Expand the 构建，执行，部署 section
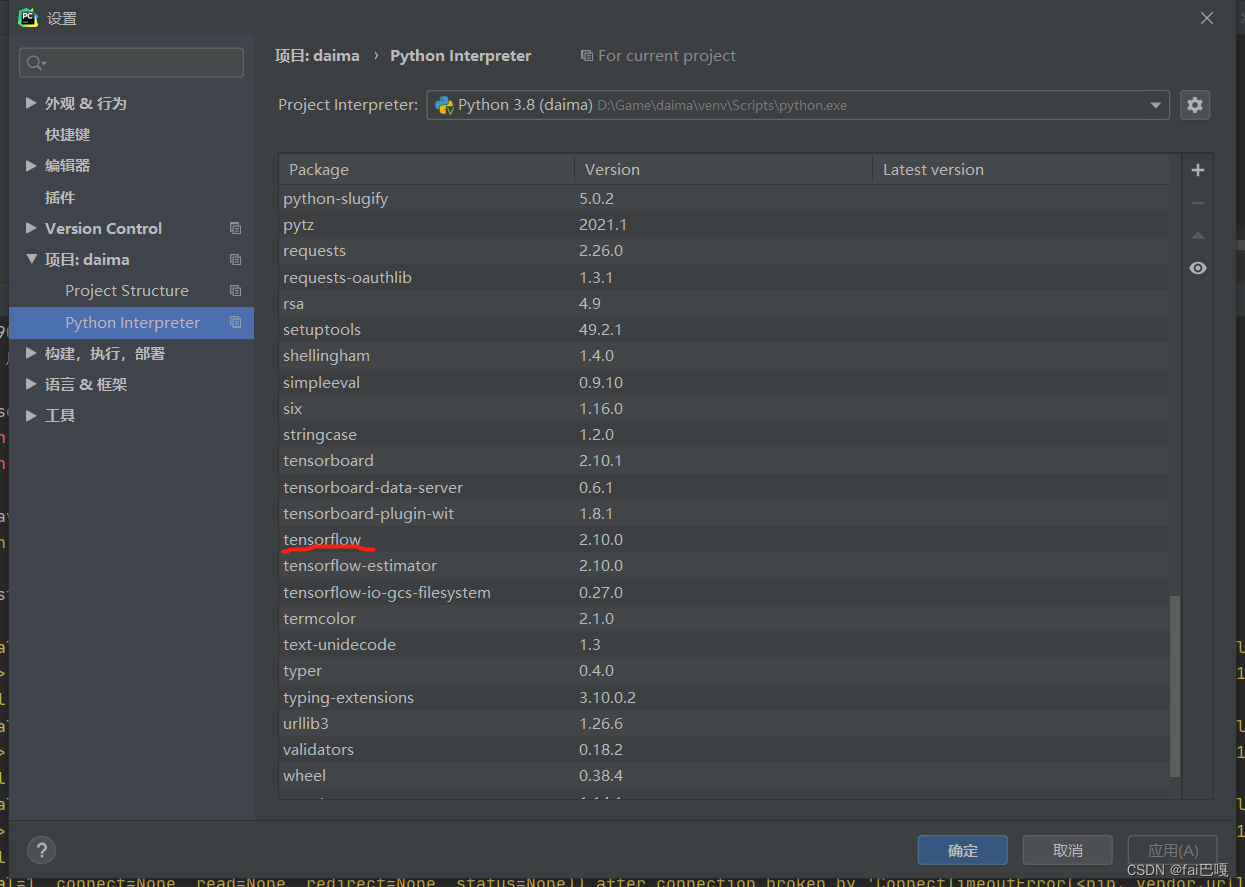Screen dimensions: 1245x887 tap(32, 353)
